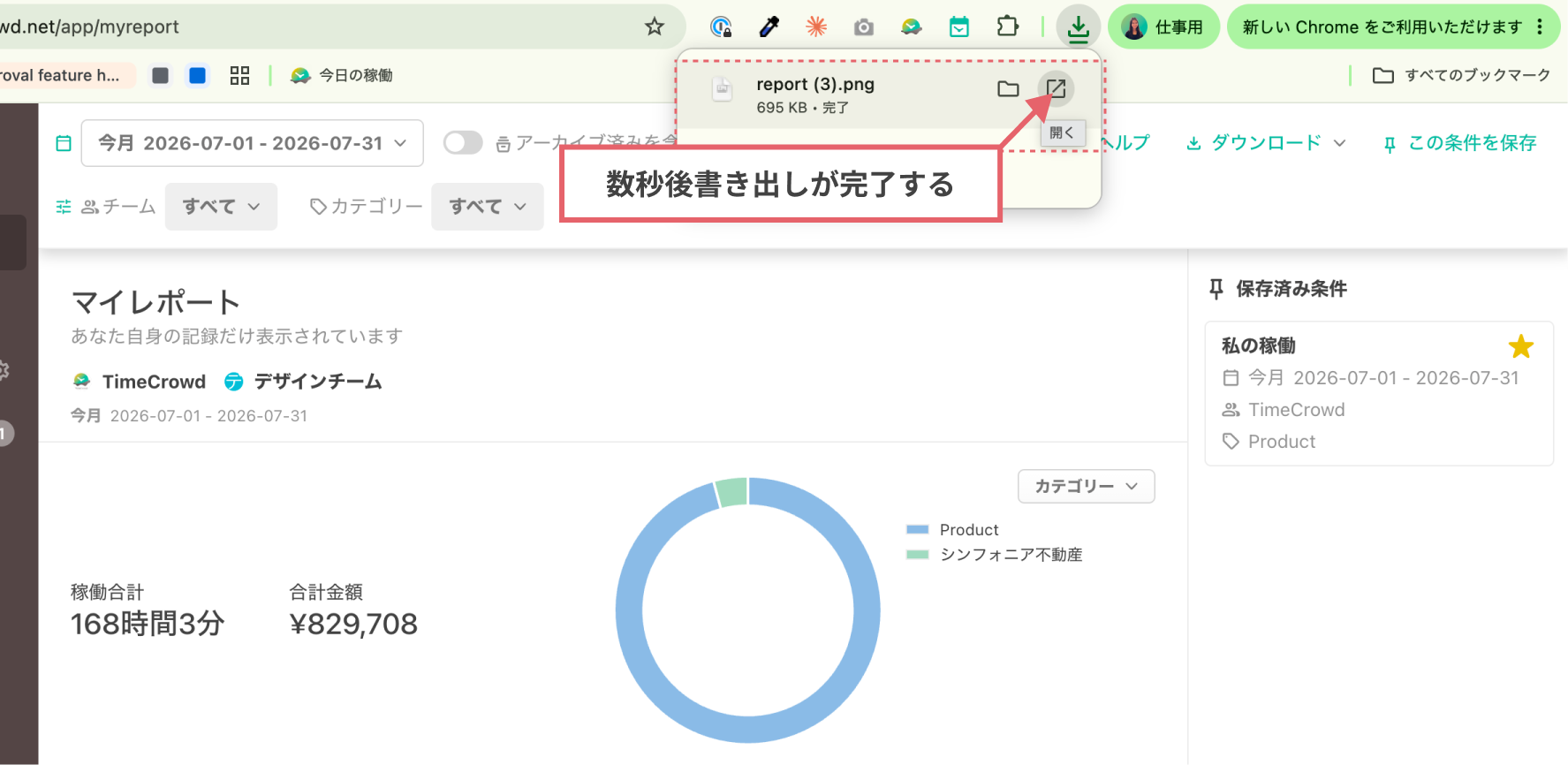
Task: Open the bookmark apps grid icon
Action: coord(239,75)
